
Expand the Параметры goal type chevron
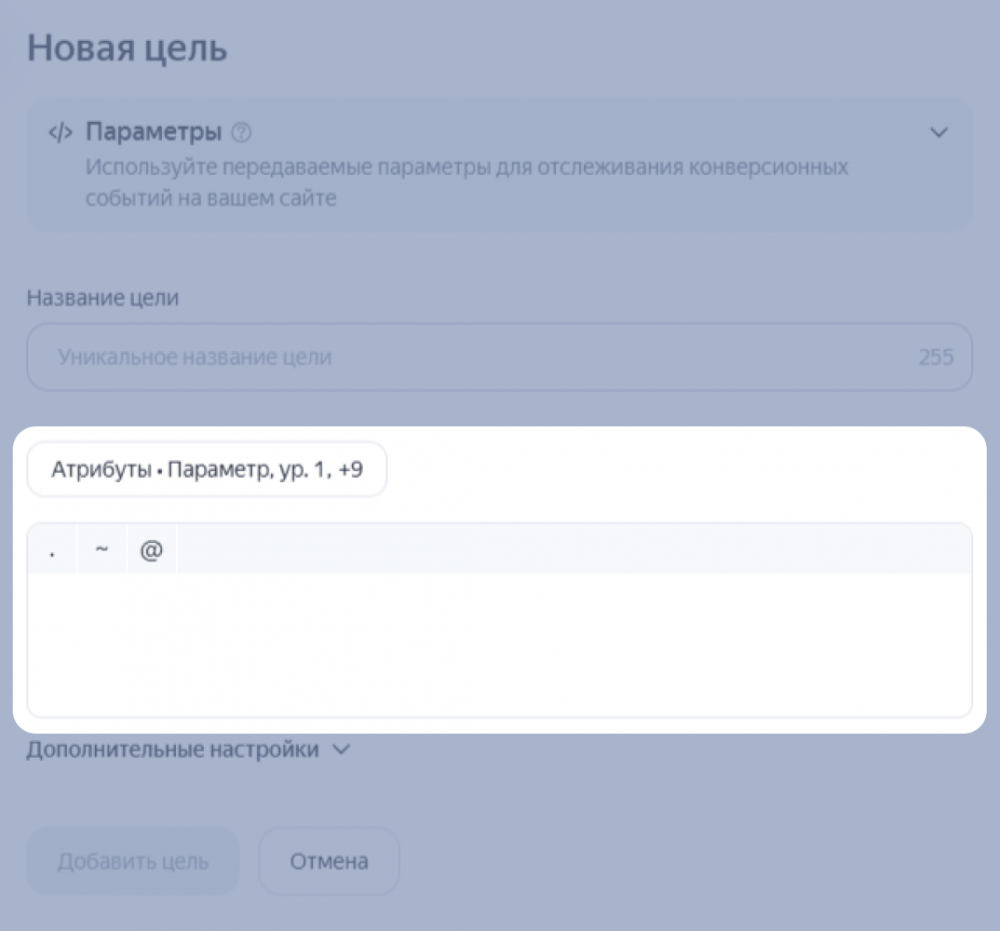click(x=939, y=133)
